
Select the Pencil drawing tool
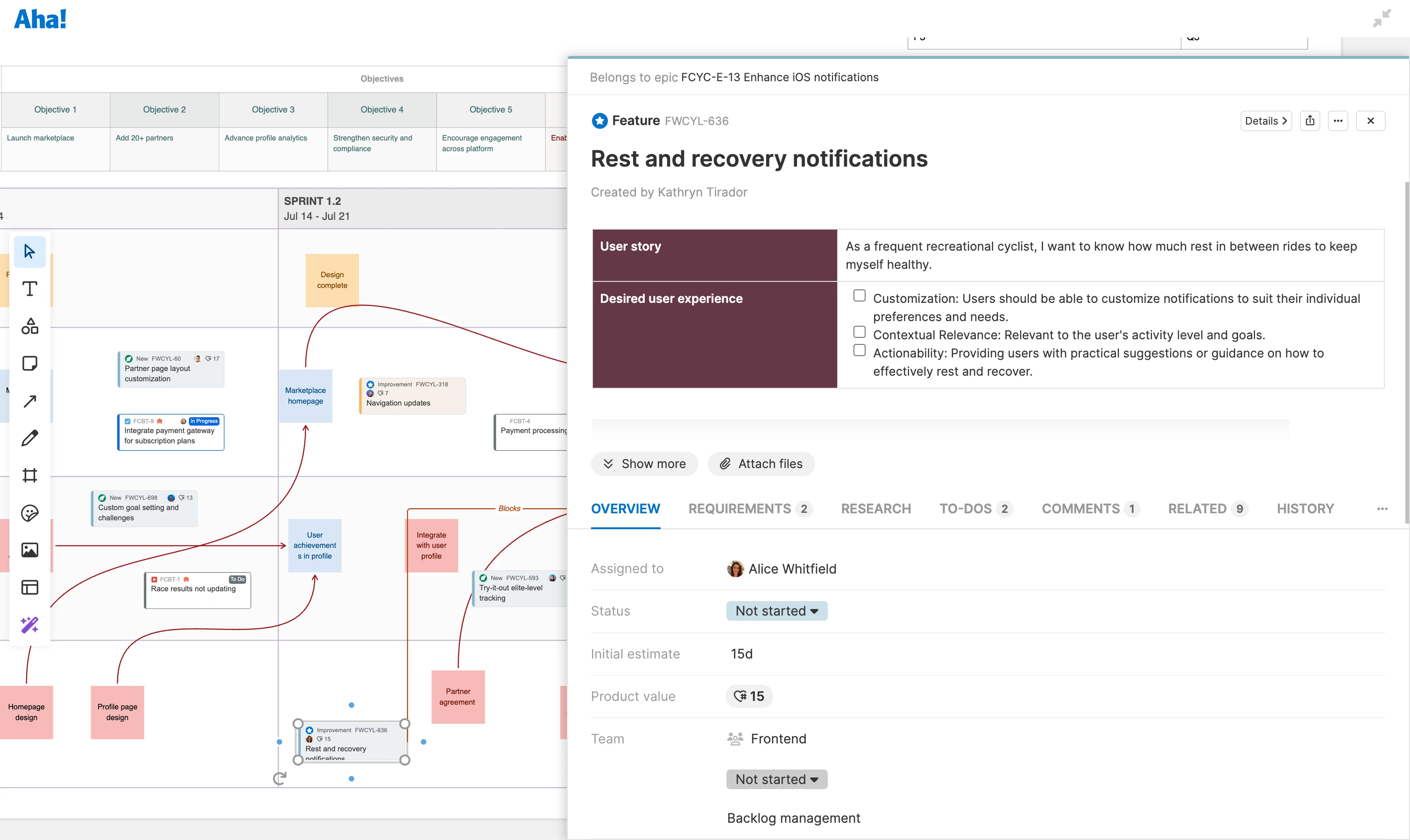point(29,438)
